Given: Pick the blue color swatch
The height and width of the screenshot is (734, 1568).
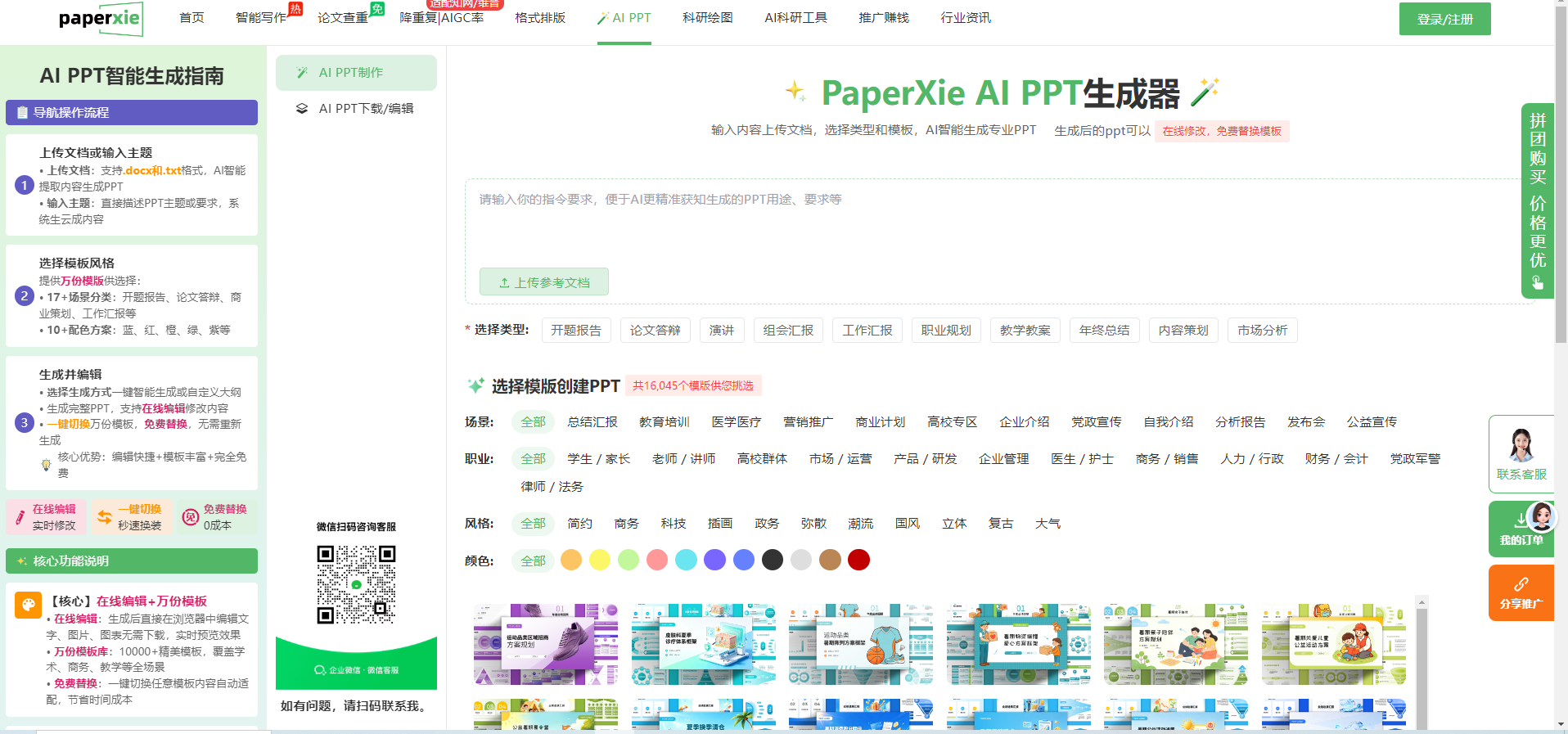Looking at the screenshot, I should [744, 560].
